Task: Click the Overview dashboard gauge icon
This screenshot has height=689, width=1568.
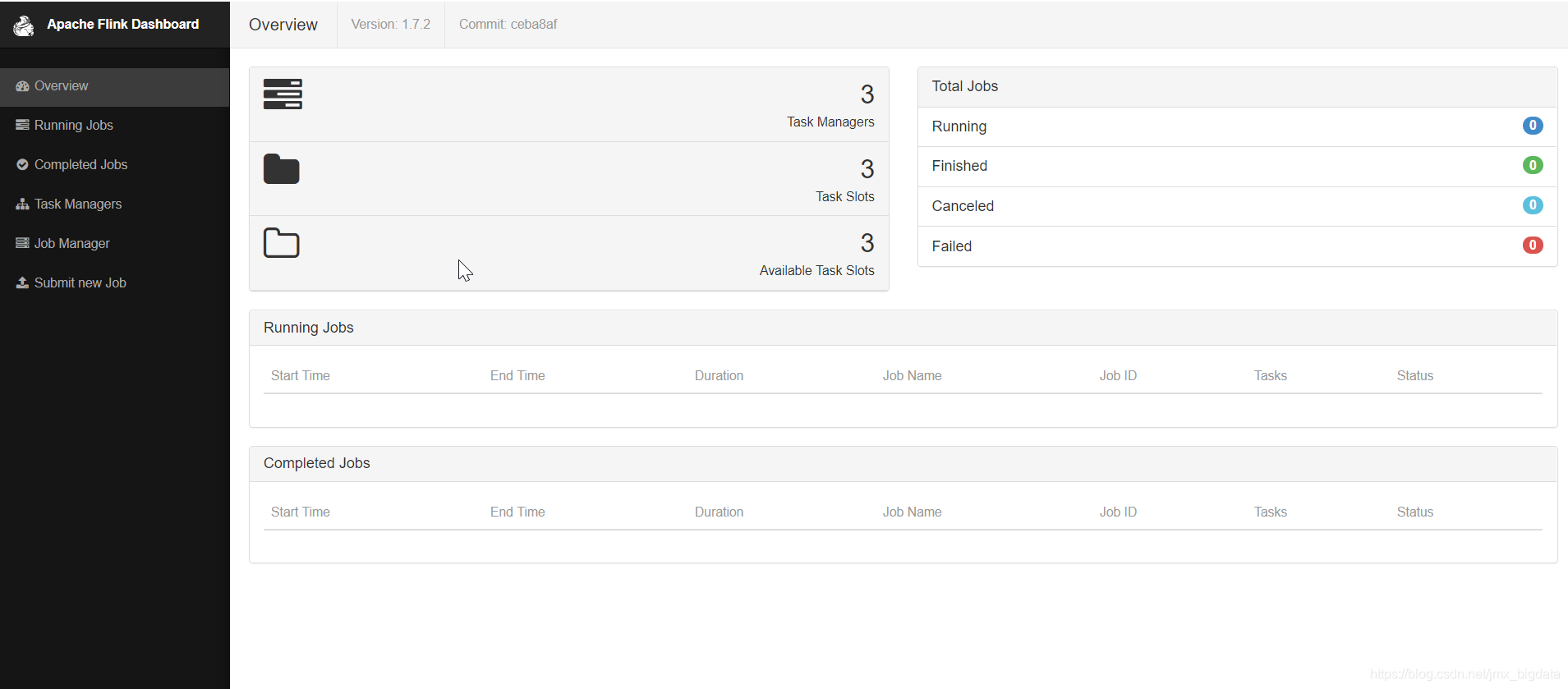Action: (x=22, y=86)
